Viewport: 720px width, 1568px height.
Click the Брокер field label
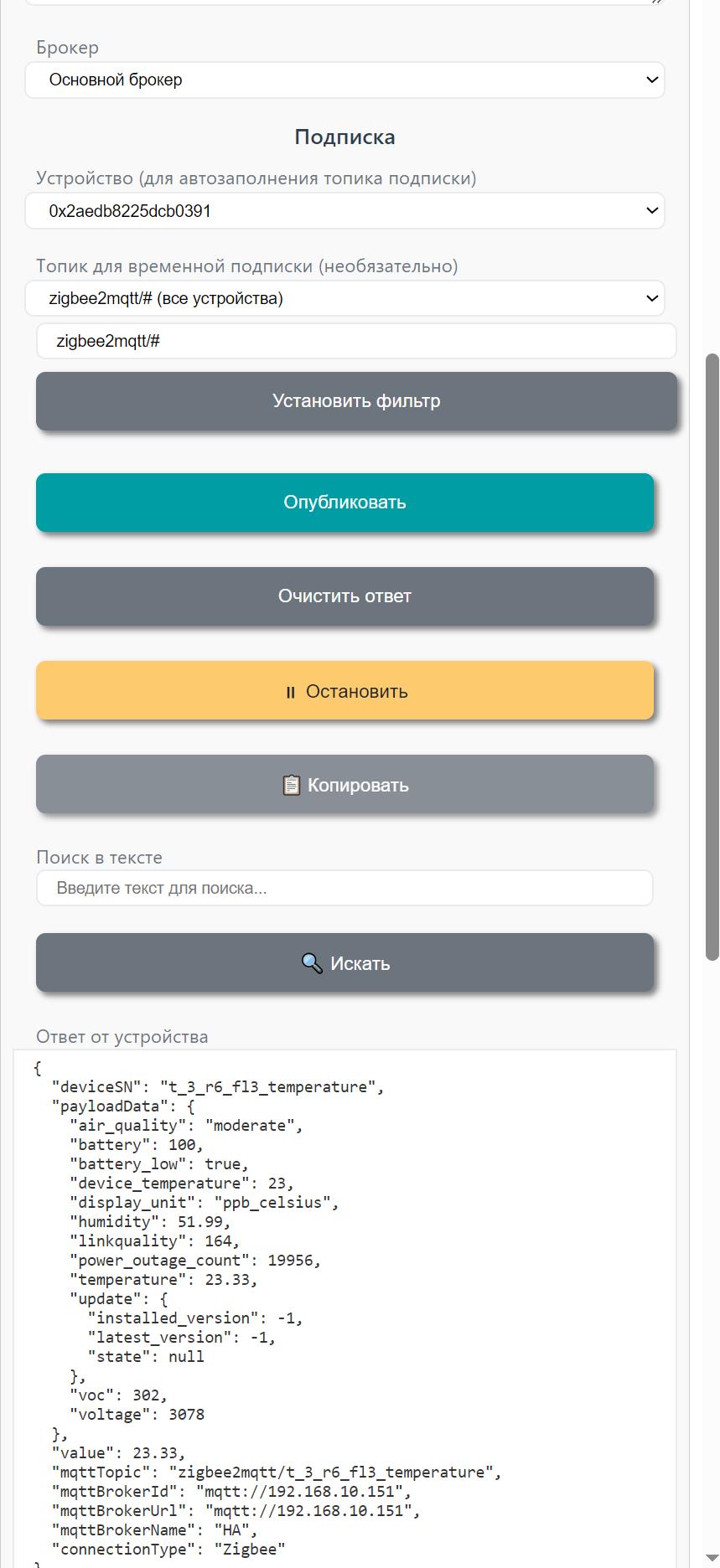(x=67, y=48)
